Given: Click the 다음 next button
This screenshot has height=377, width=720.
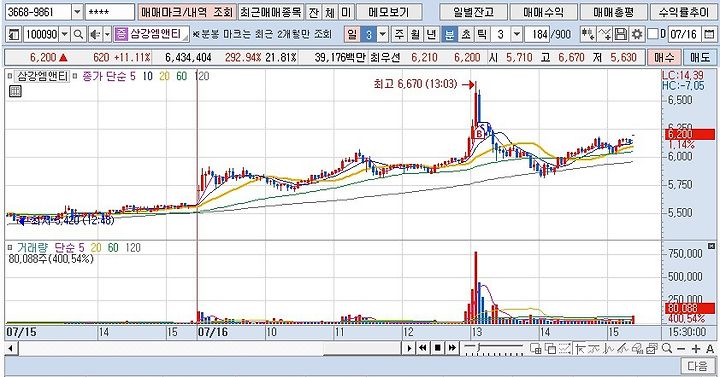Looking at the screenshot, I should pyautogui.click(x=698, y=366).
